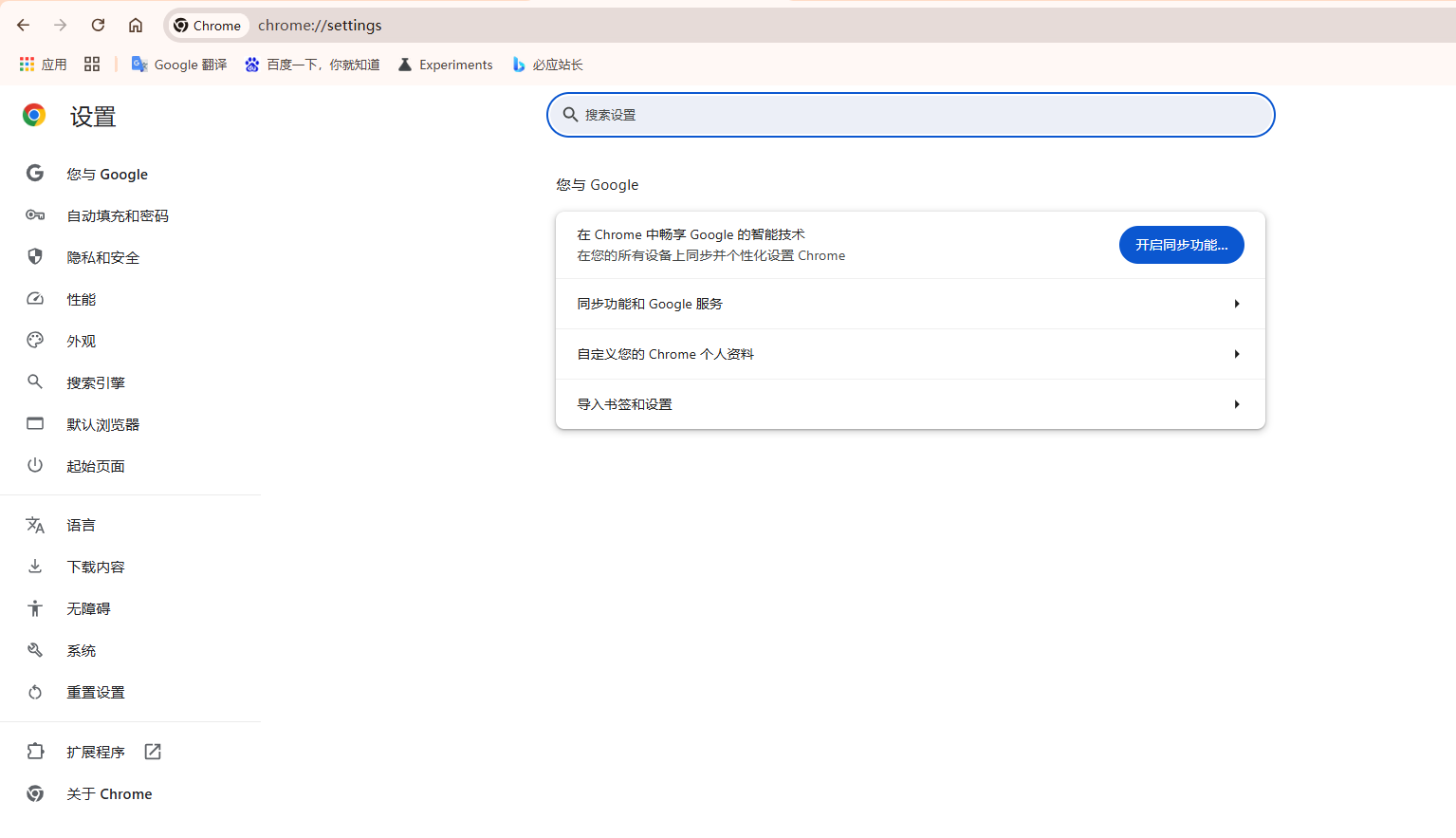Open the home page icon
This screenshot has height=838, width=1456.
coord(136,26)
